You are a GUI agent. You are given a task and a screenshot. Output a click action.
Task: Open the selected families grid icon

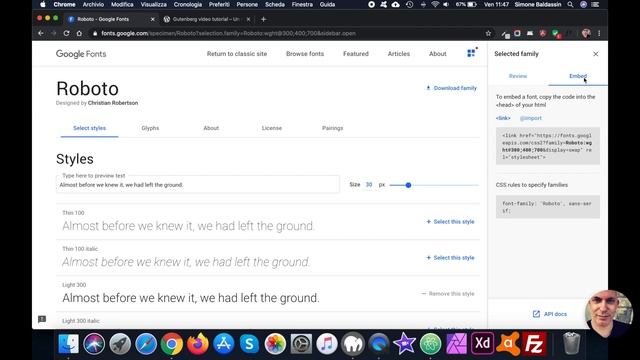tap(471, 53)
